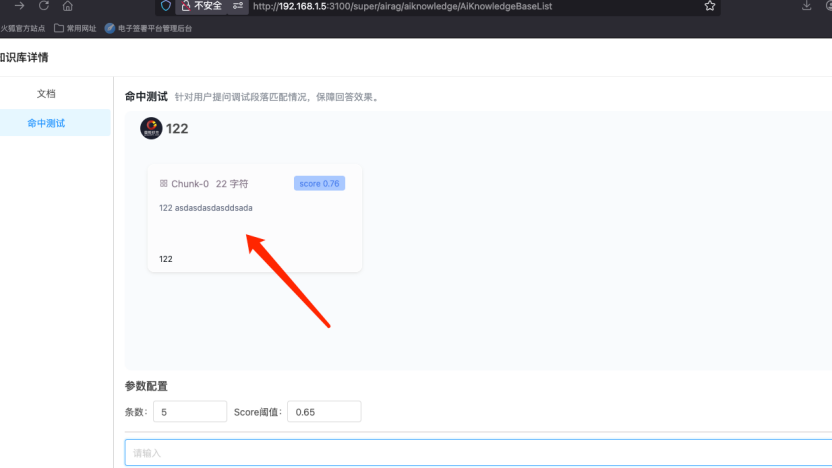Open the 常用网址 bookmarks folder
This screenshot has height=468, width=832.
point(74,29)
